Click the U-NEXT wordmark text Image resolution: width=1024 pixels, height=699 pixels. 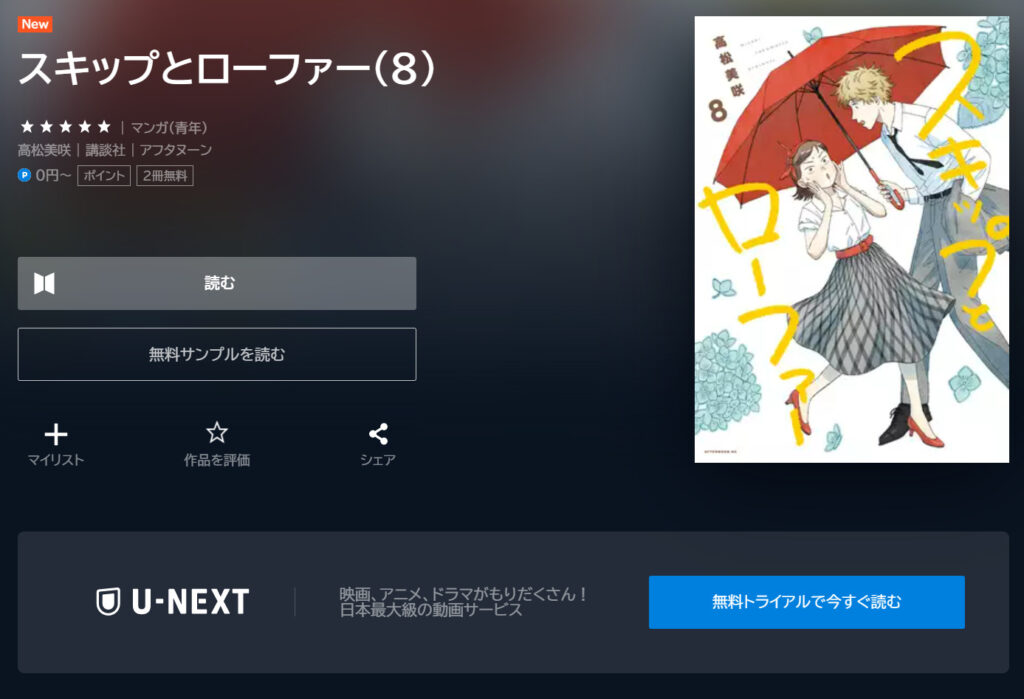pyautogui.click(x=191, y=602)
